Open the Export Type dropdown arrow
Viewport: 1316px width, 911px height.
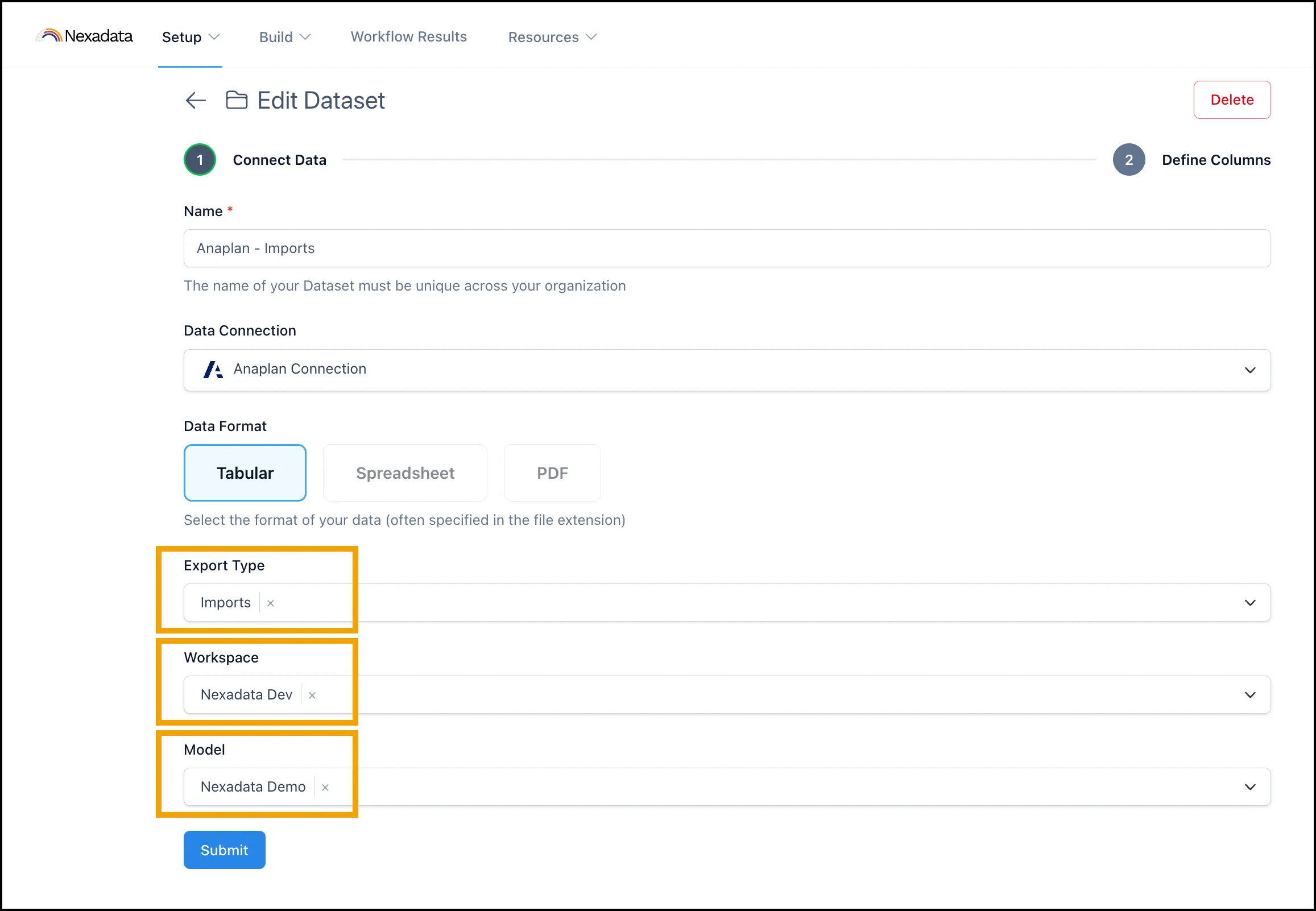click(x=1250, y=603)
